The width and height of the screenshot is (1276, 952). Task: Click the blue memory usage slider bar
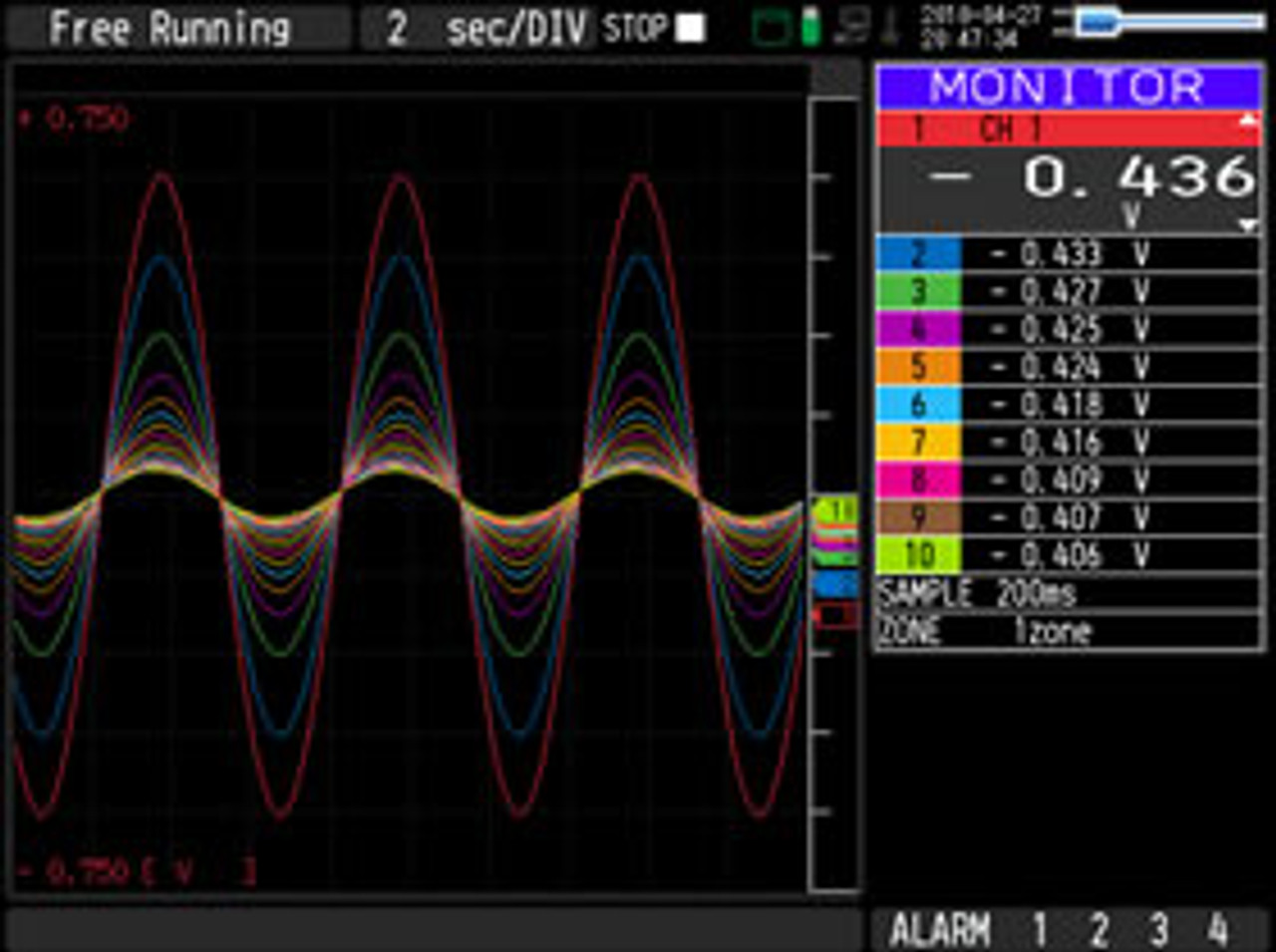coord(1097,22)
